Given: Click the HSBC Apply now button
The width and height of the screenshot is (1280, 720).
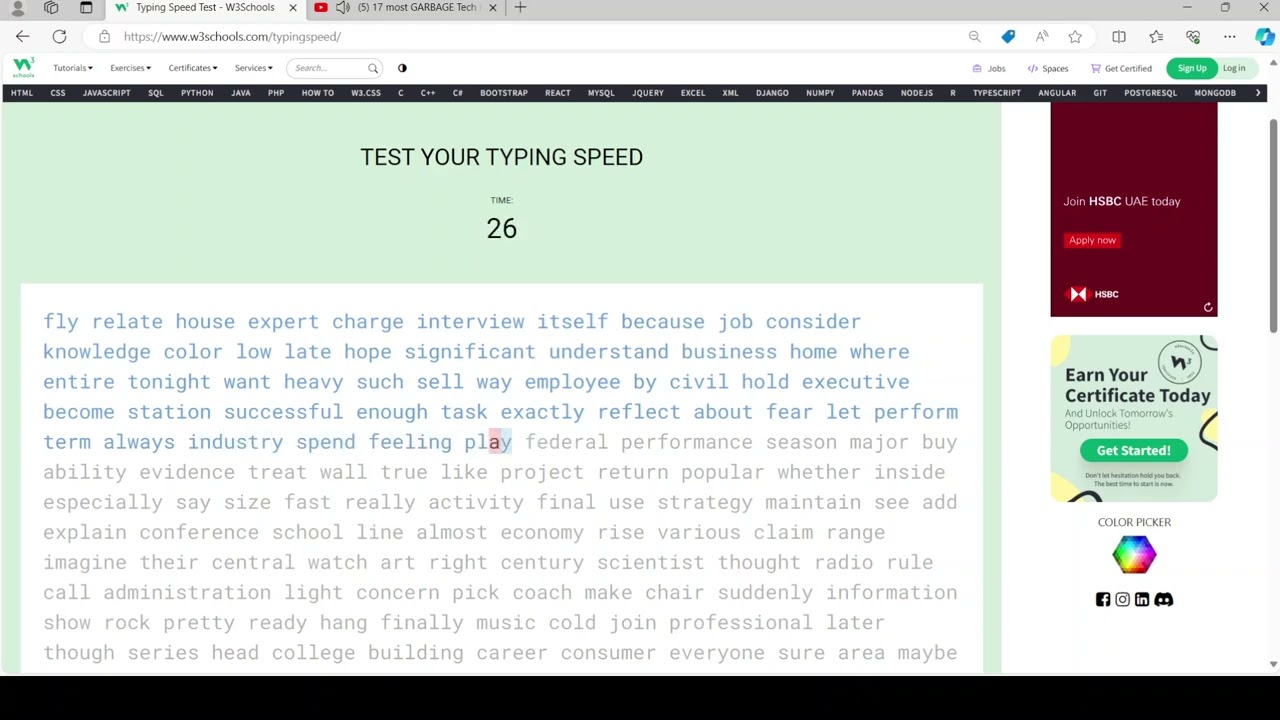Looking at the screenshot, I should click(x=1092, y=240).
